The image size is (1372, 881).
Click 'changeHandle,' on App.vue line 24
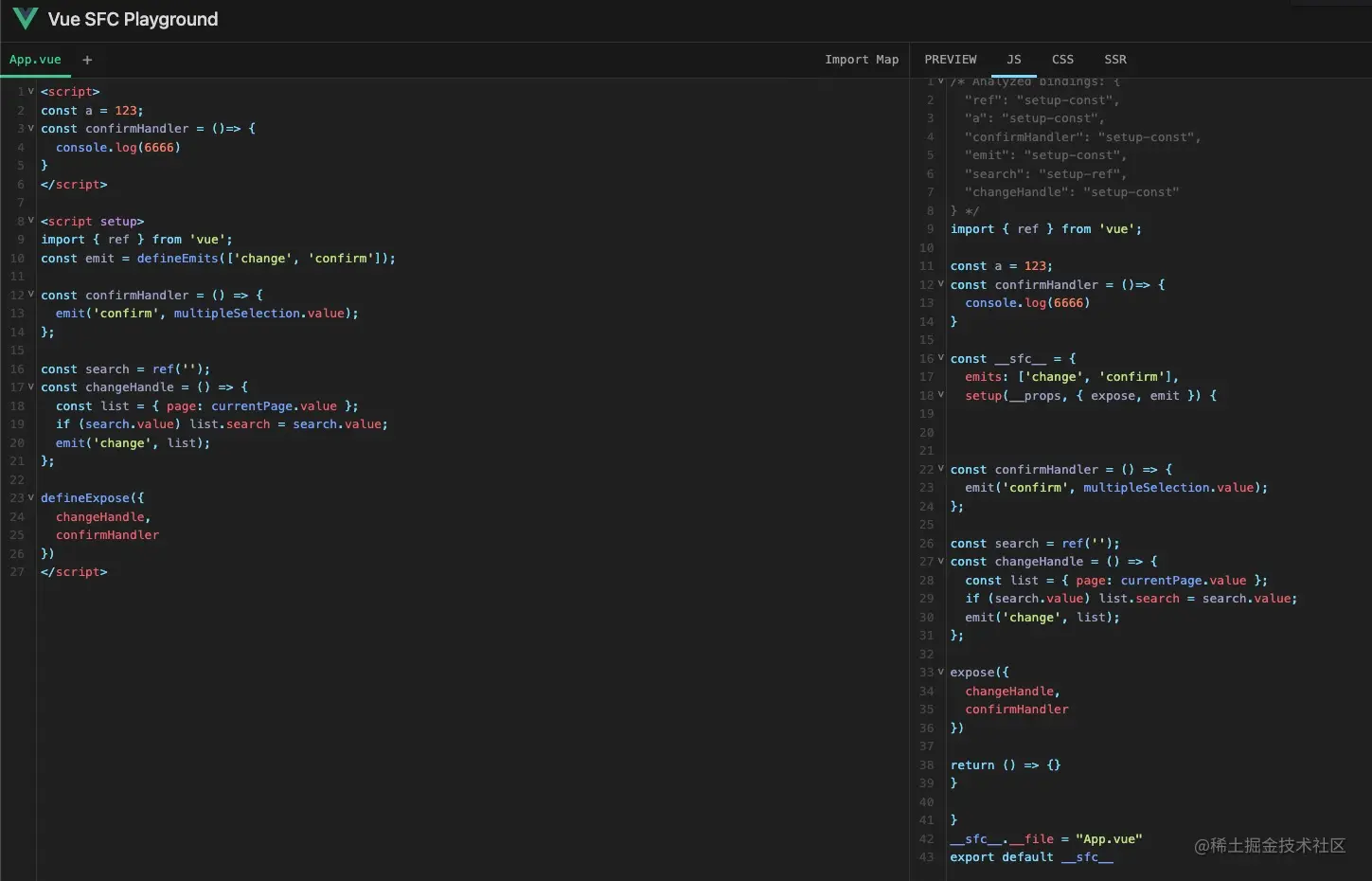click(x=103, y=516)
